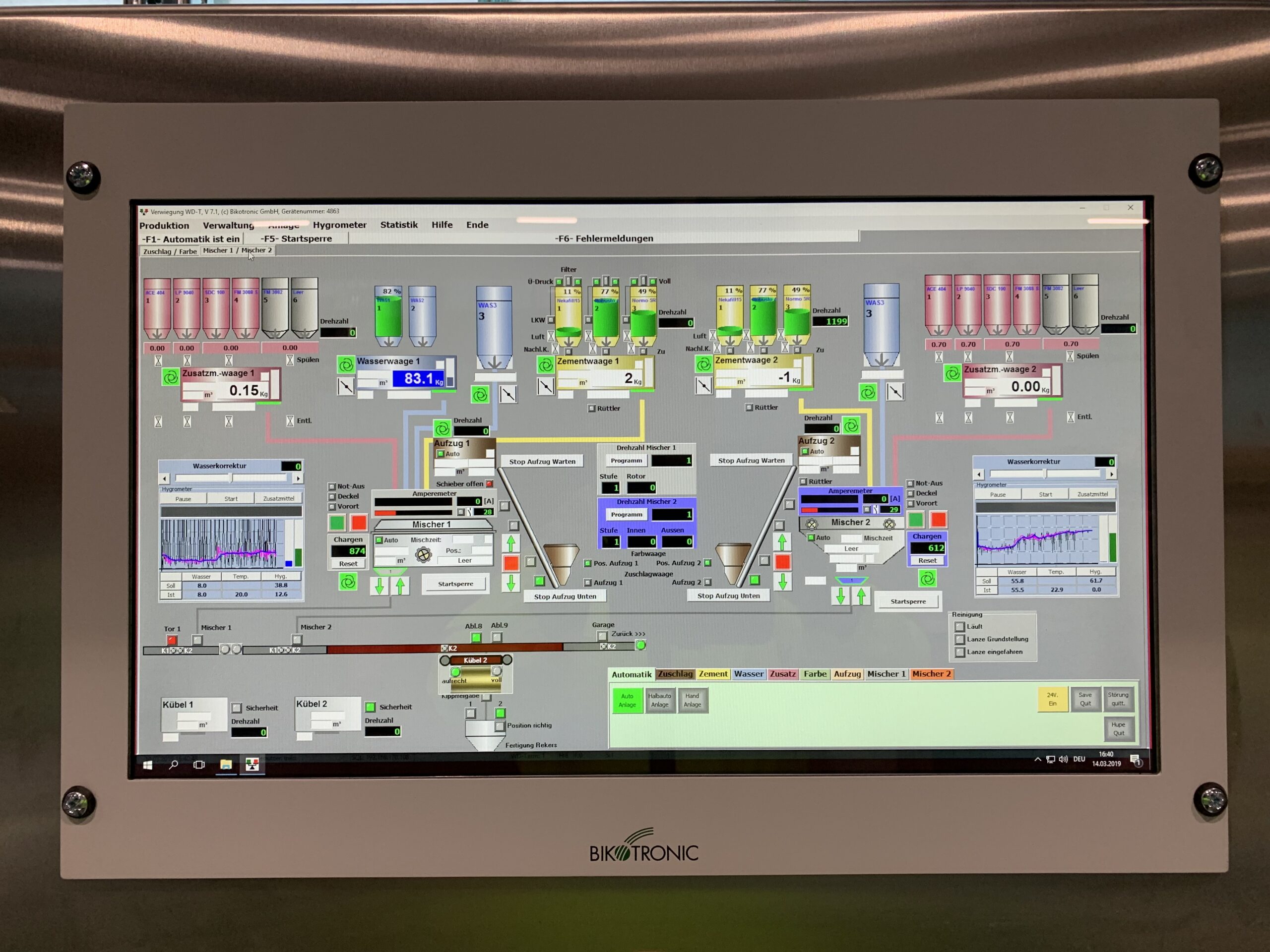Click the valve flap icon below Zementwaage 1 swirl
1270x952 pixels.
[545, 387]
